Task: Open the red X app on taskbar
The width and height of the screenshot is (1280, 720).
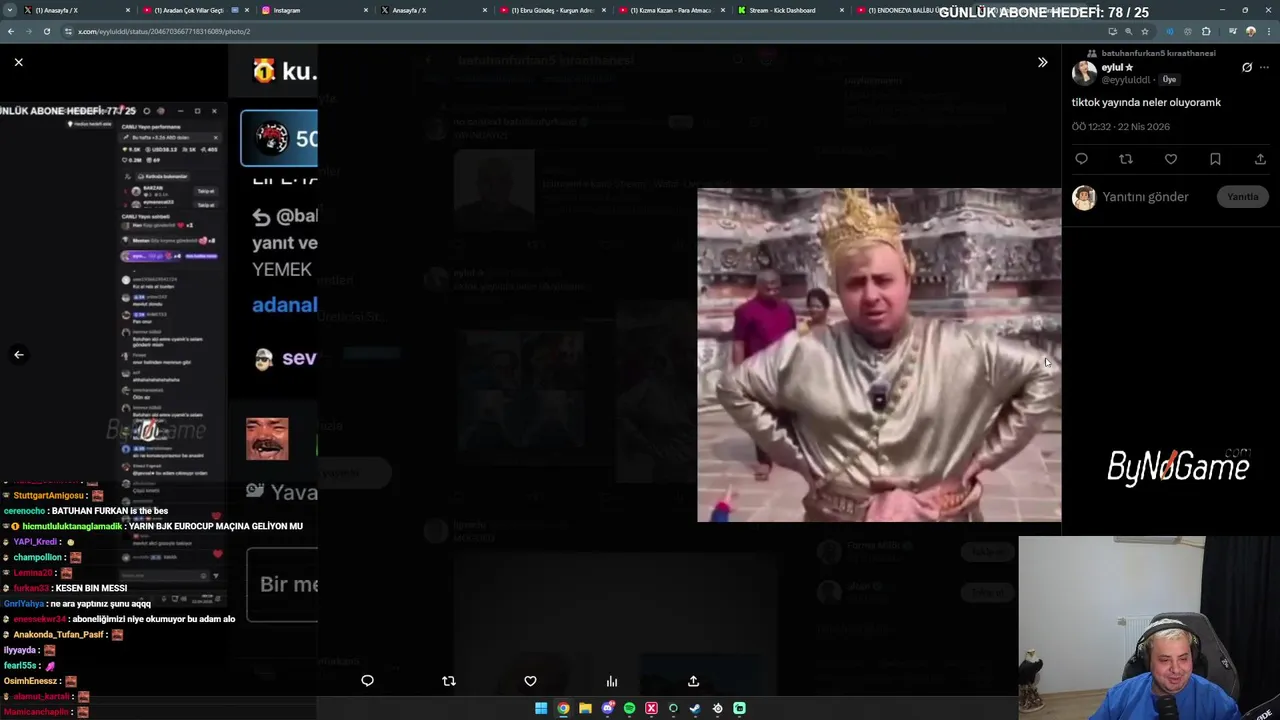Action: click(x=651, y=708)
